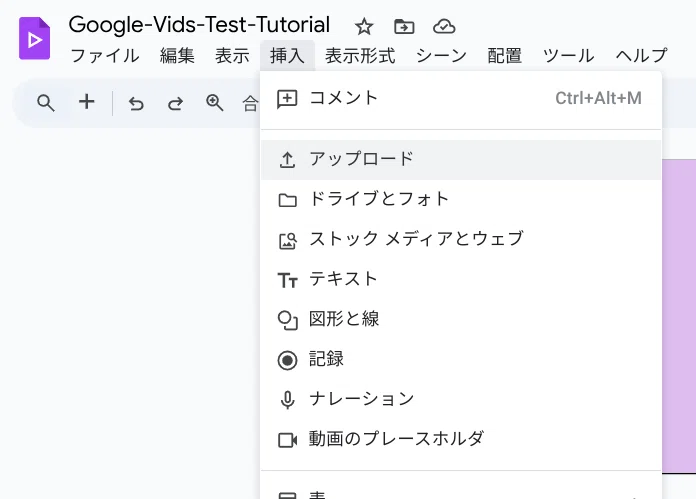Click the Ctrl+Alt+M shortcut text
The width and height of the screenshot is (696, 499).
click(598, 99)
